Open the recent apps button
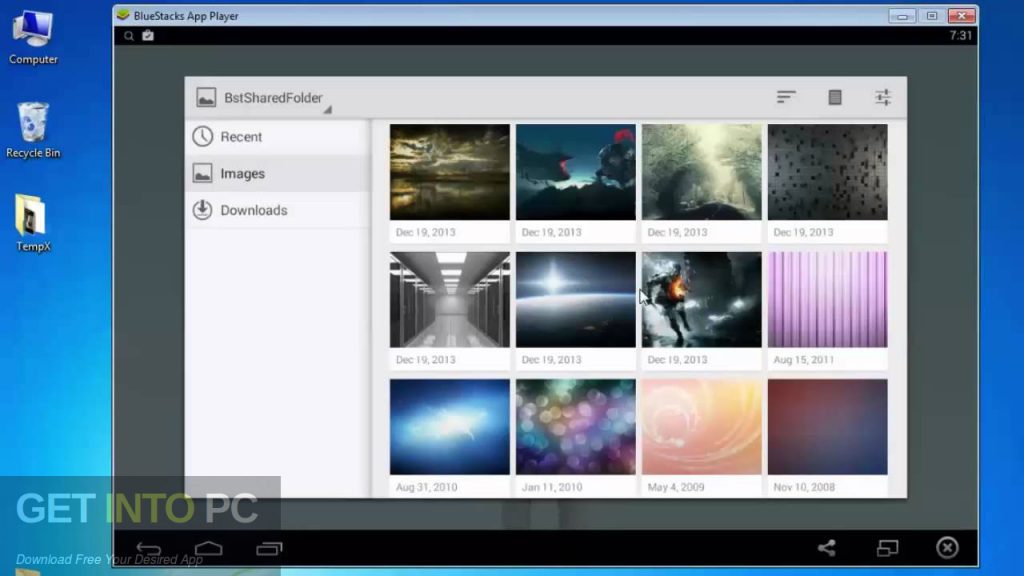This screenshot has width=1024, height=576. click(x=268, y=548)
